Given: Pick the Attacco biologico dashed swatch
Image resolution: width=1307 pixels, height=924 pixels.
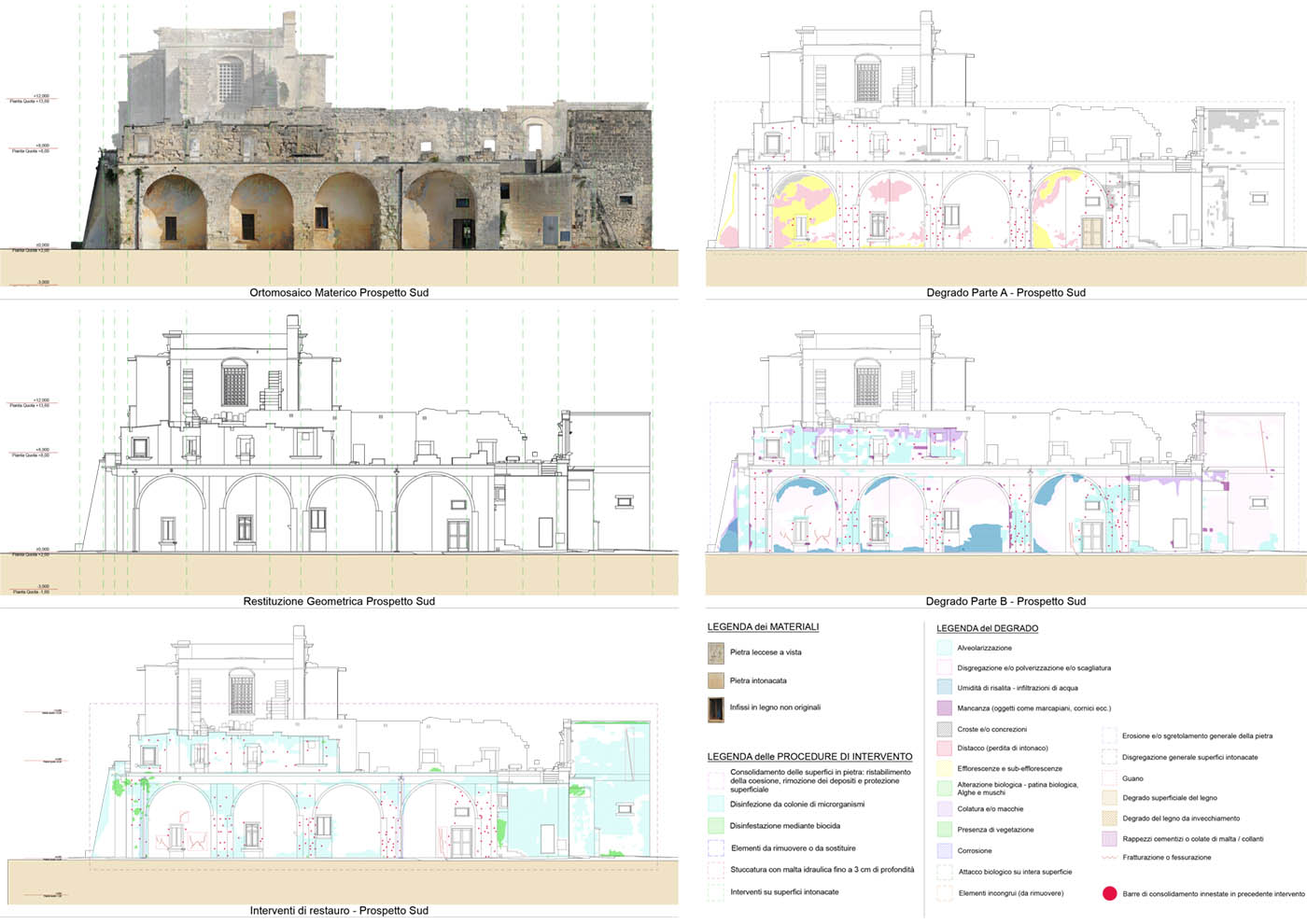Looking at the screenshot, I should 944,872.
